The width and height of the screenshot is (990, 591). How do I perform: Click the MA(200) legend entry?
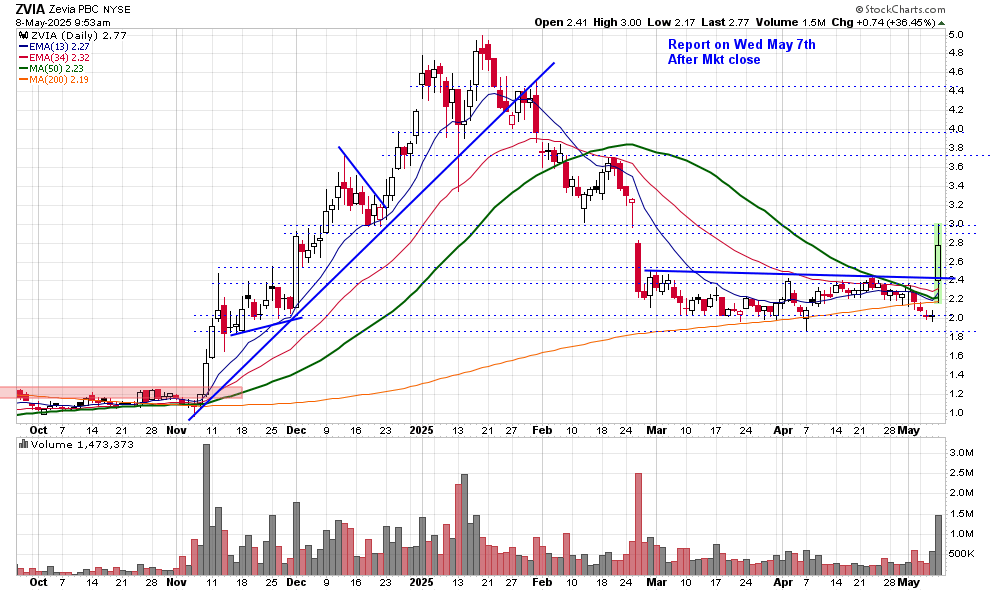click(x=53, y=78)
